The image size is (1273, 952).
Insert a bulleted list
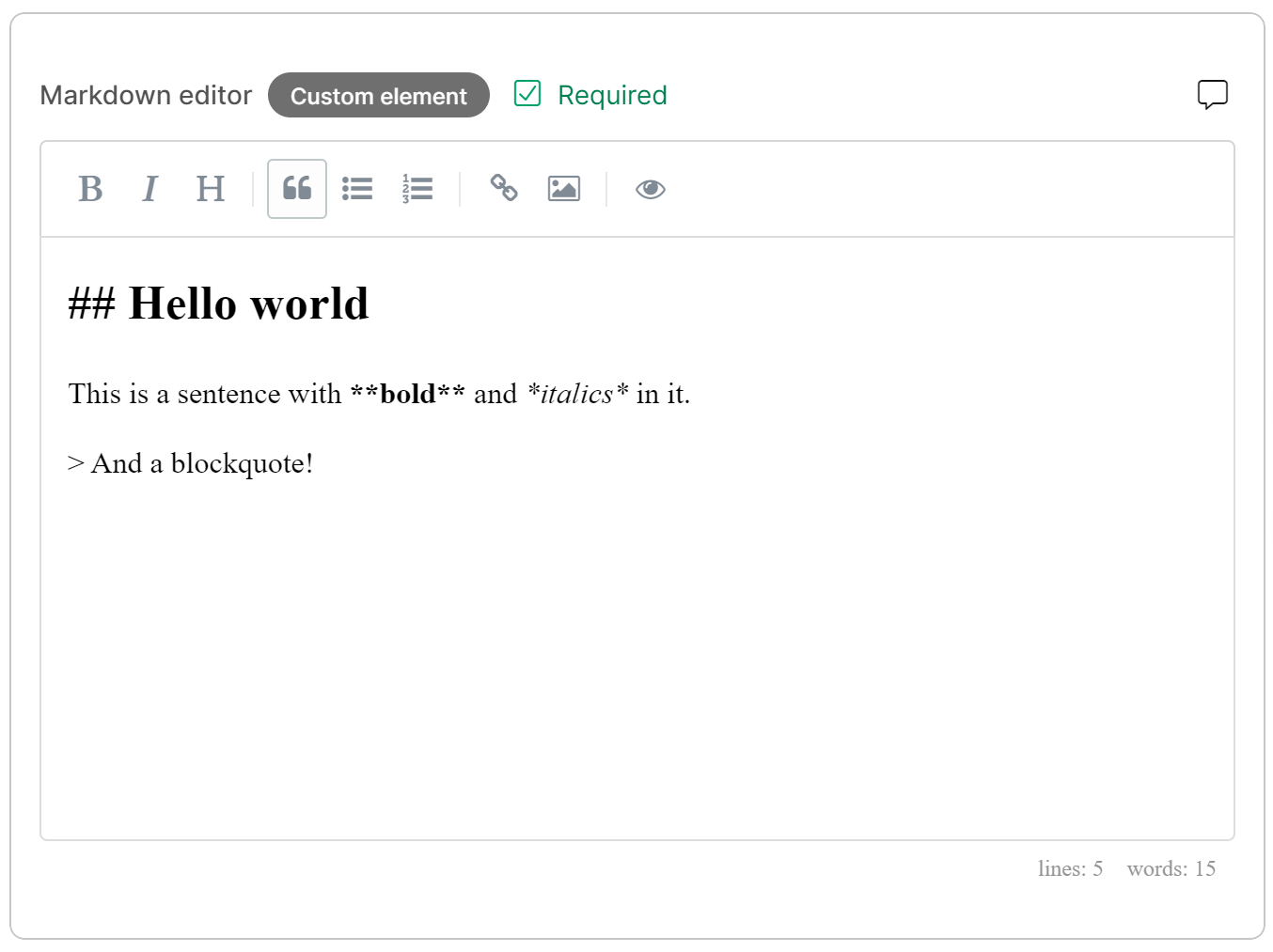coord(357,189)
